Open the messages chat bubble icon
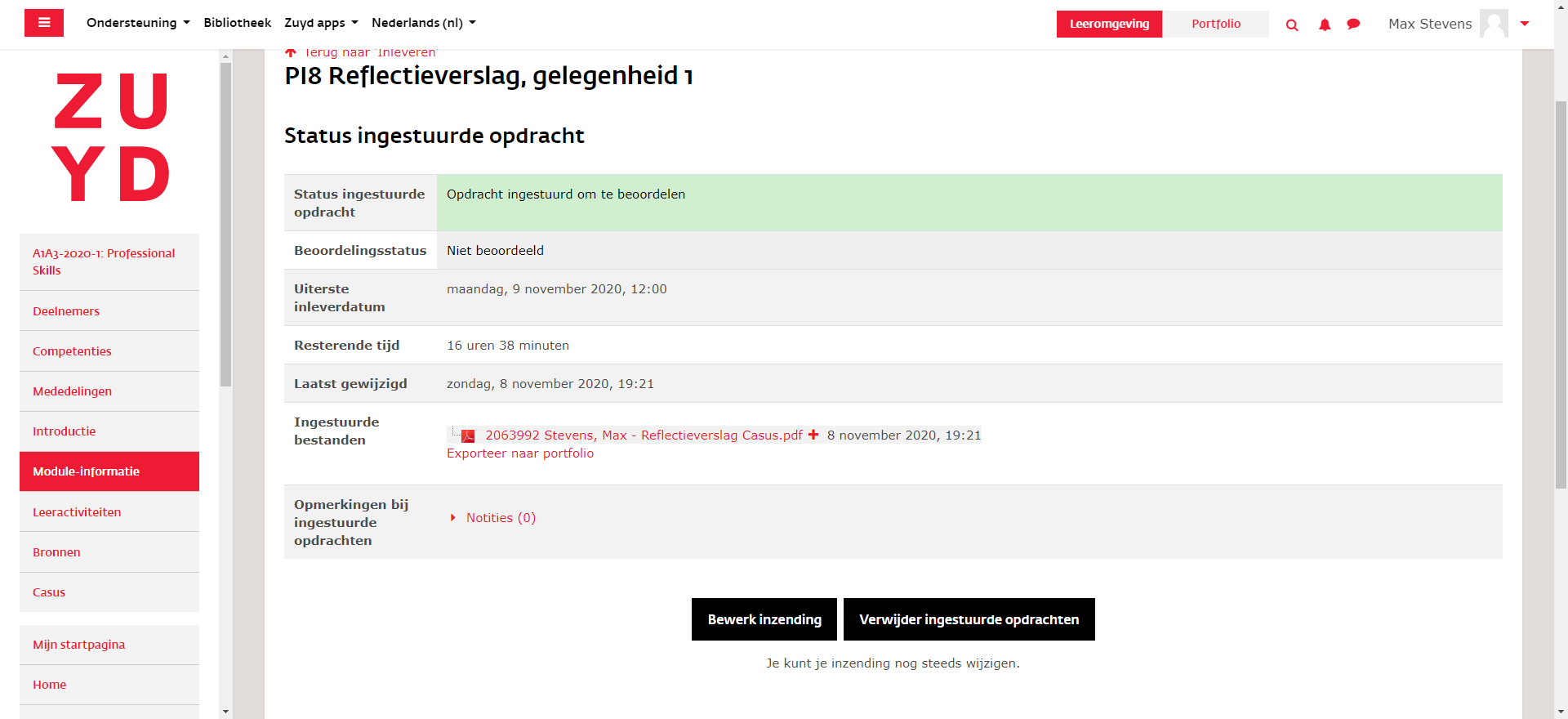 coord(1353,25)
